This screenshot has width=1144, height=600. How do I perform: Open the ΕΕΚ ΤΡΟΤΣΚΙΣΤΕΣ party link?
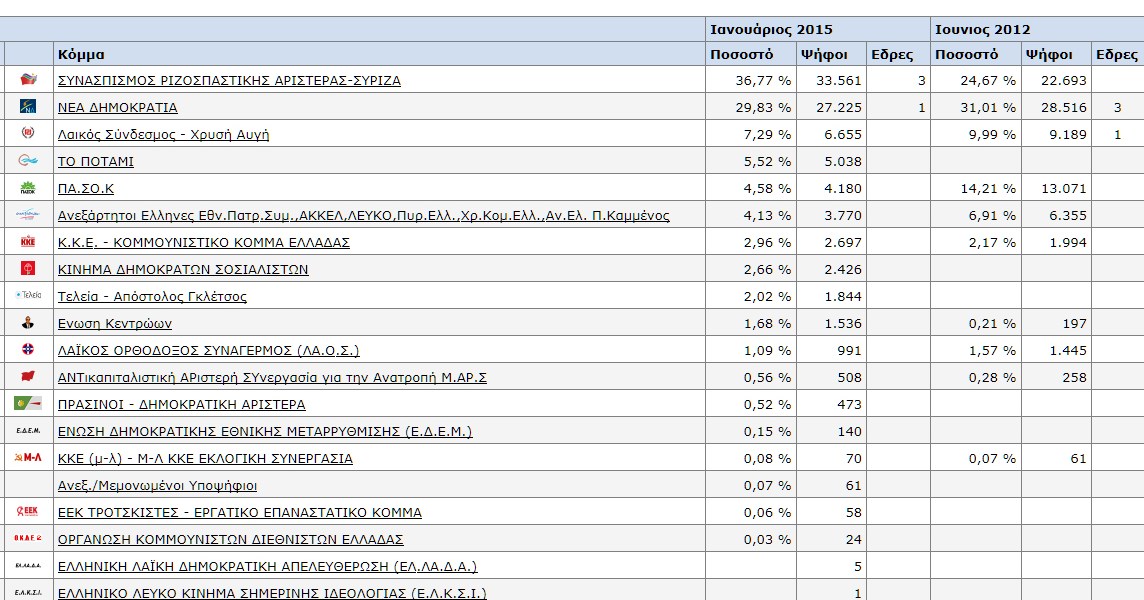click(240, 512)
